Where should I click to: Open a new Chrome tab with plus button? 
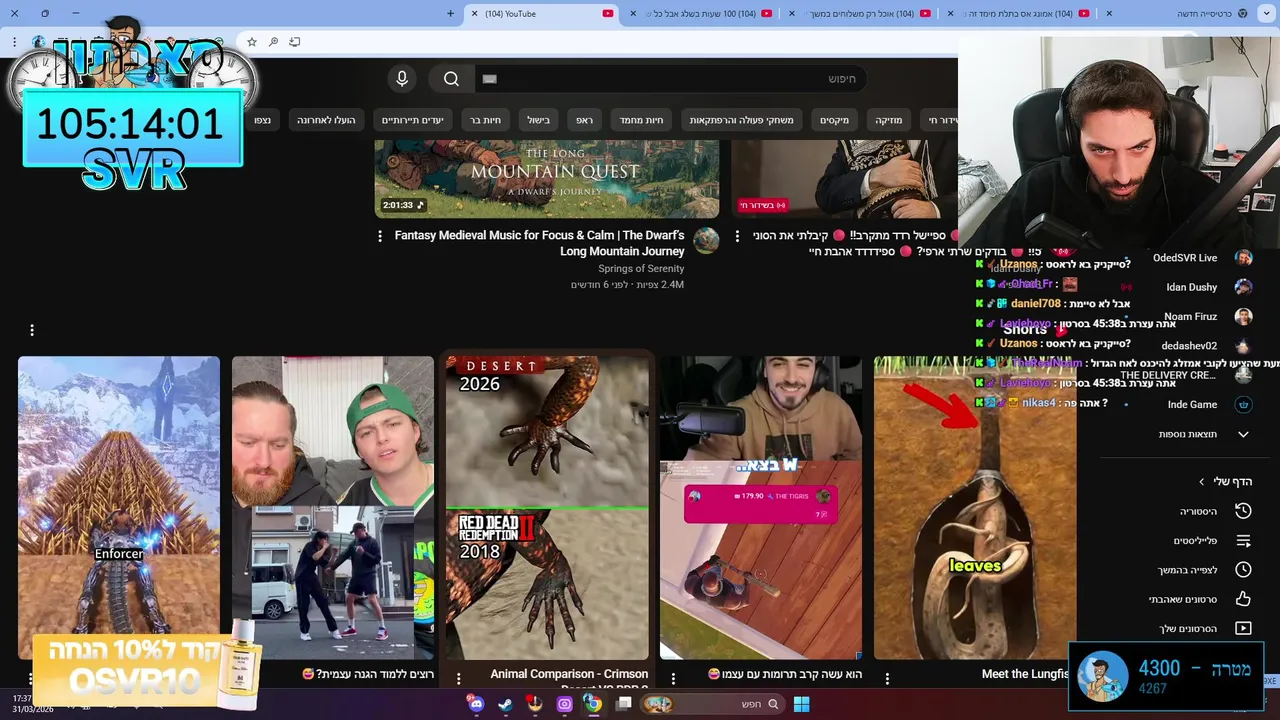click(x=450, y=14)
